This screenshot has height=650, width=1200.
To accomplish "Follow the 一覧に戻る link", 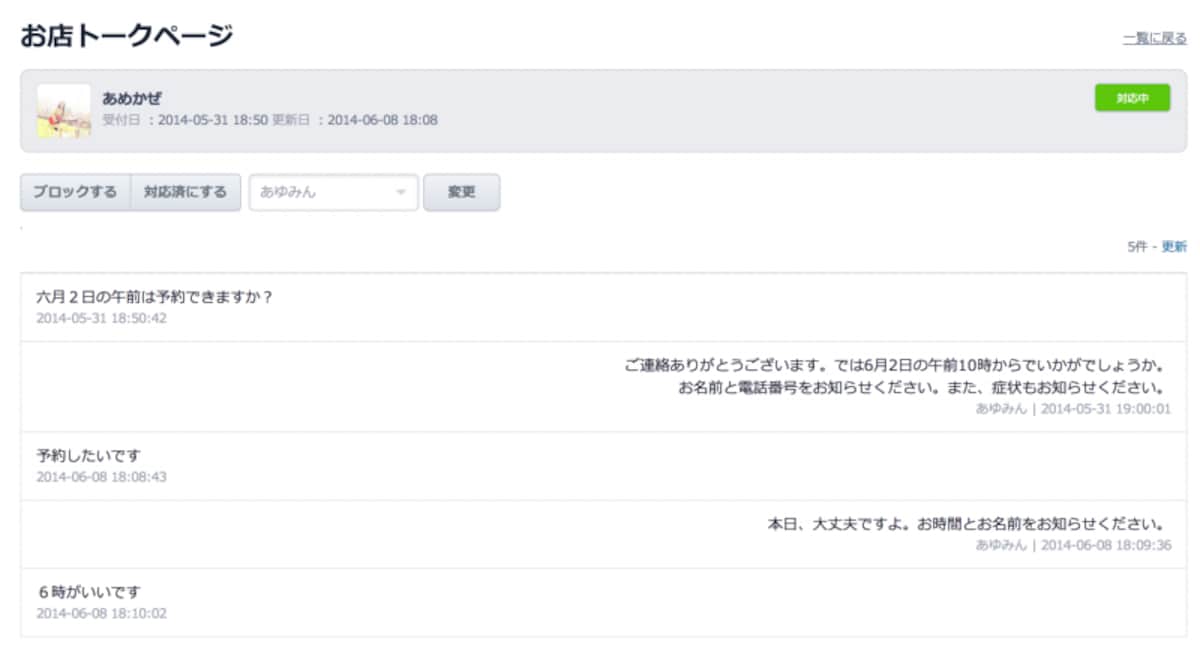I will click(x=1154, y=39).
